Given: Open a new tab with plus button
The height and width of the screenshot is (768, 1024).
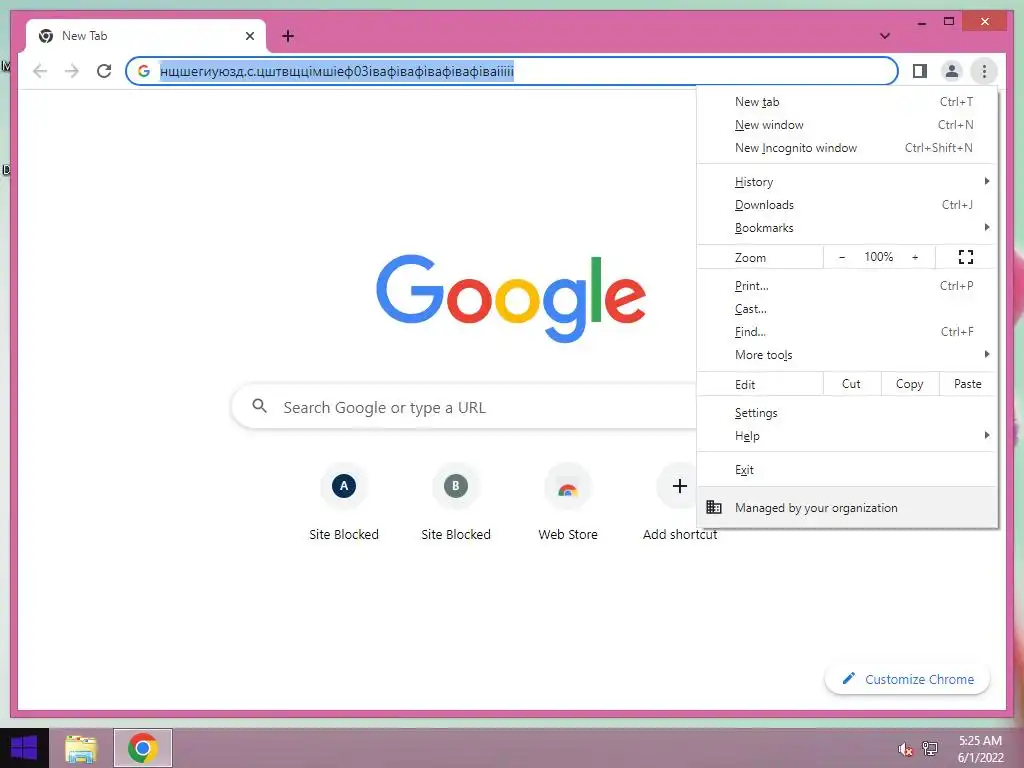Looking at the screenshot, I should (288, 36).
